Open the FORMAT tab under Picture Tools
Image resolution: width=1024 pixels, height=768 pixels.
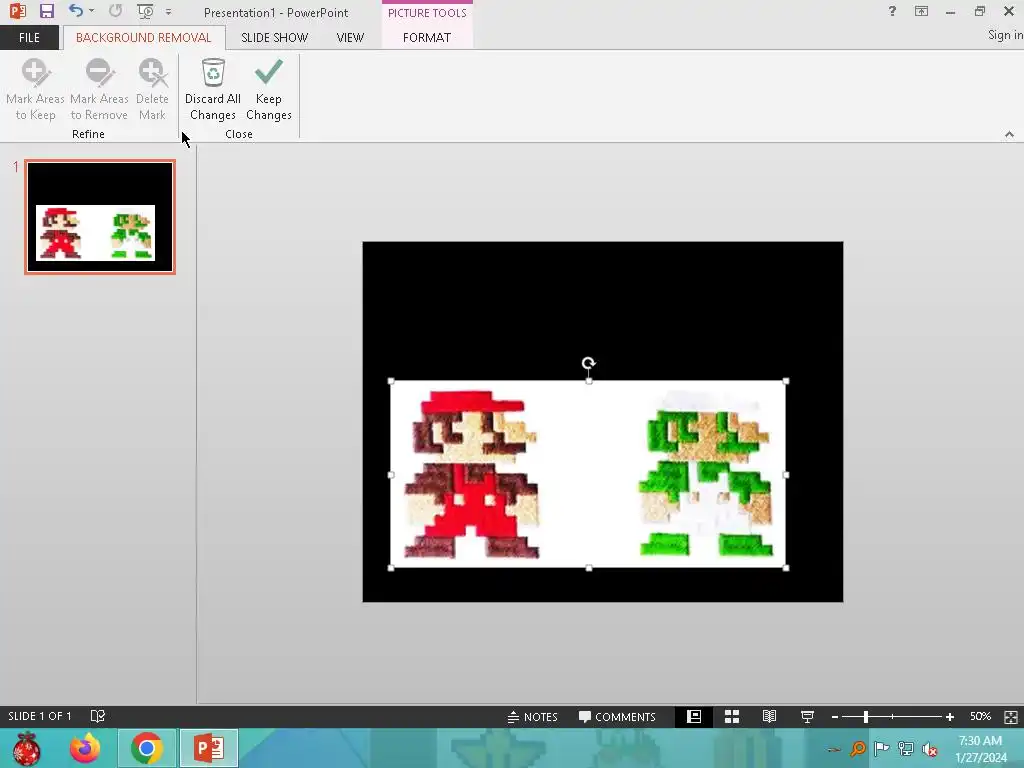point(426,38)
